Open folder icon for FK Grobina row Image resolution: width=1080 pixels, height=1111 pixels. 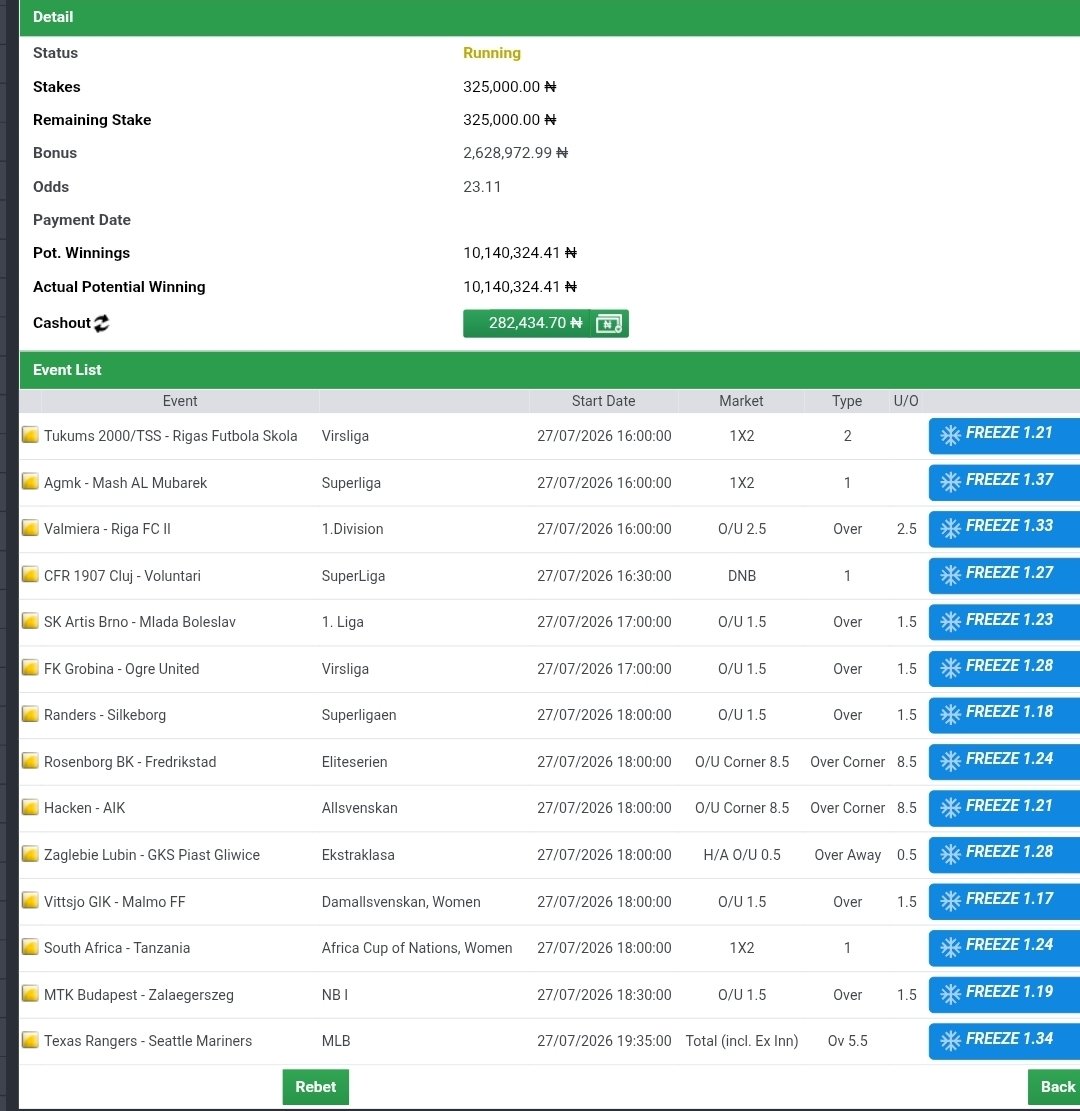click(x=30, y=667)
